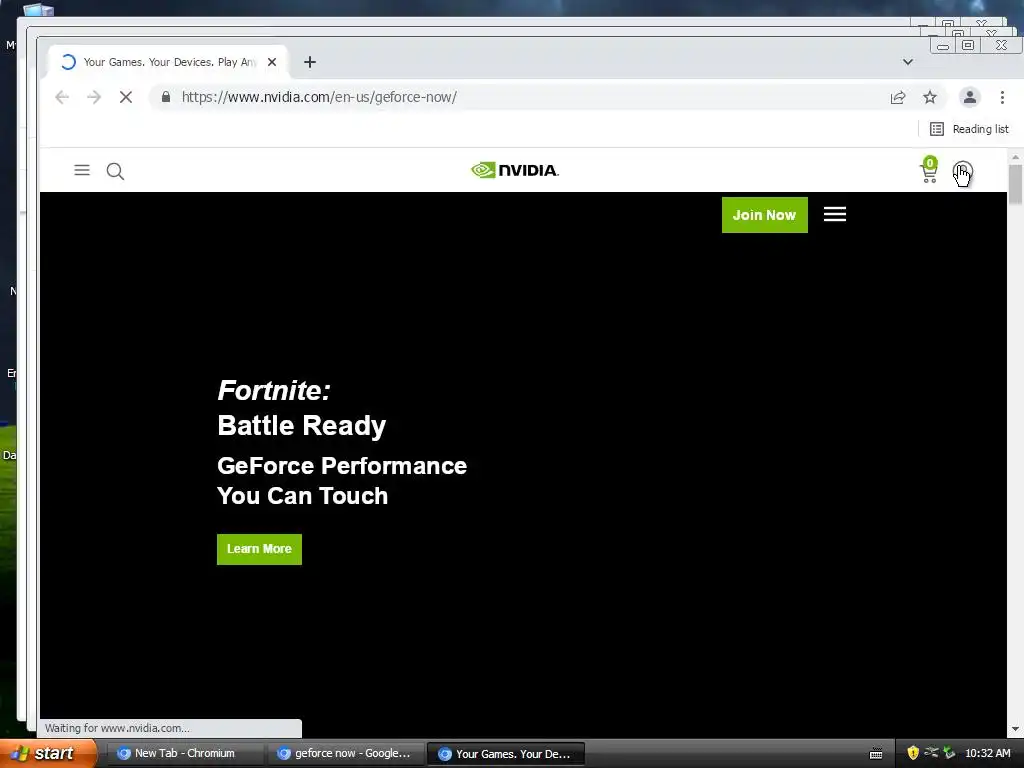Click the Learn More button
This screenshot has width=1024, height=768.
[259, 549]
